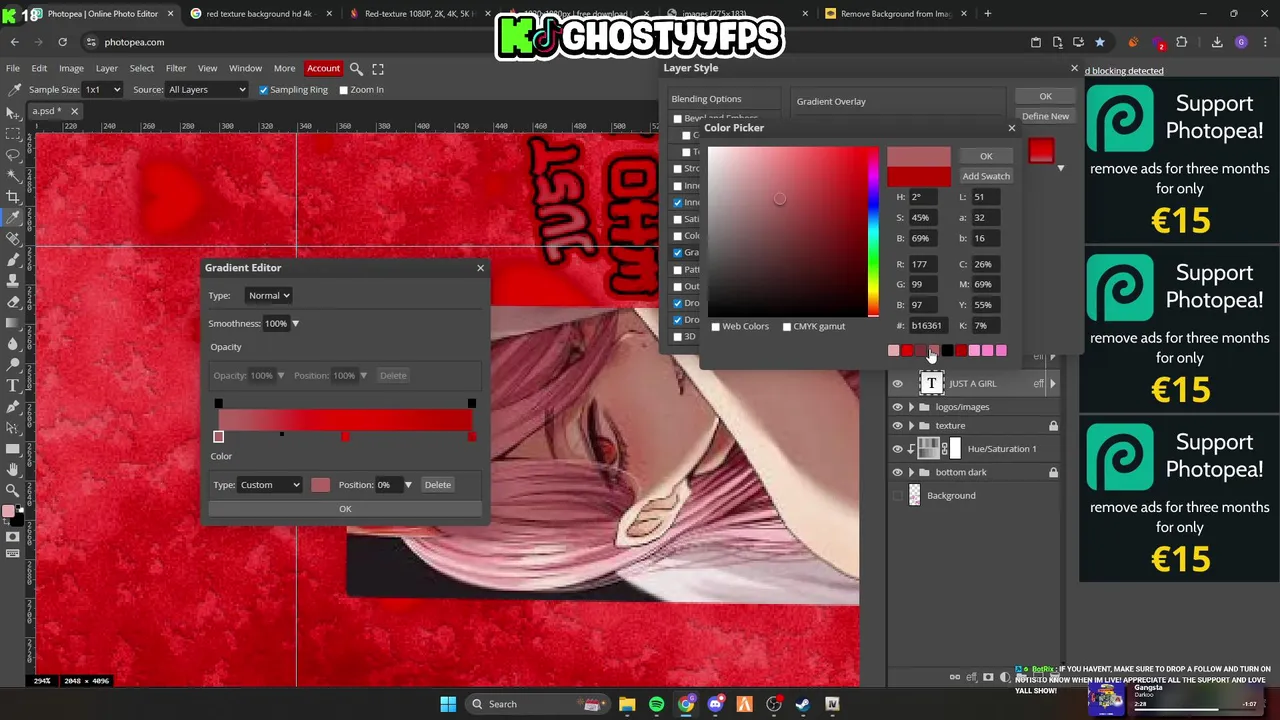Open gradient Type Normal dropdown

tap(268, 296)
